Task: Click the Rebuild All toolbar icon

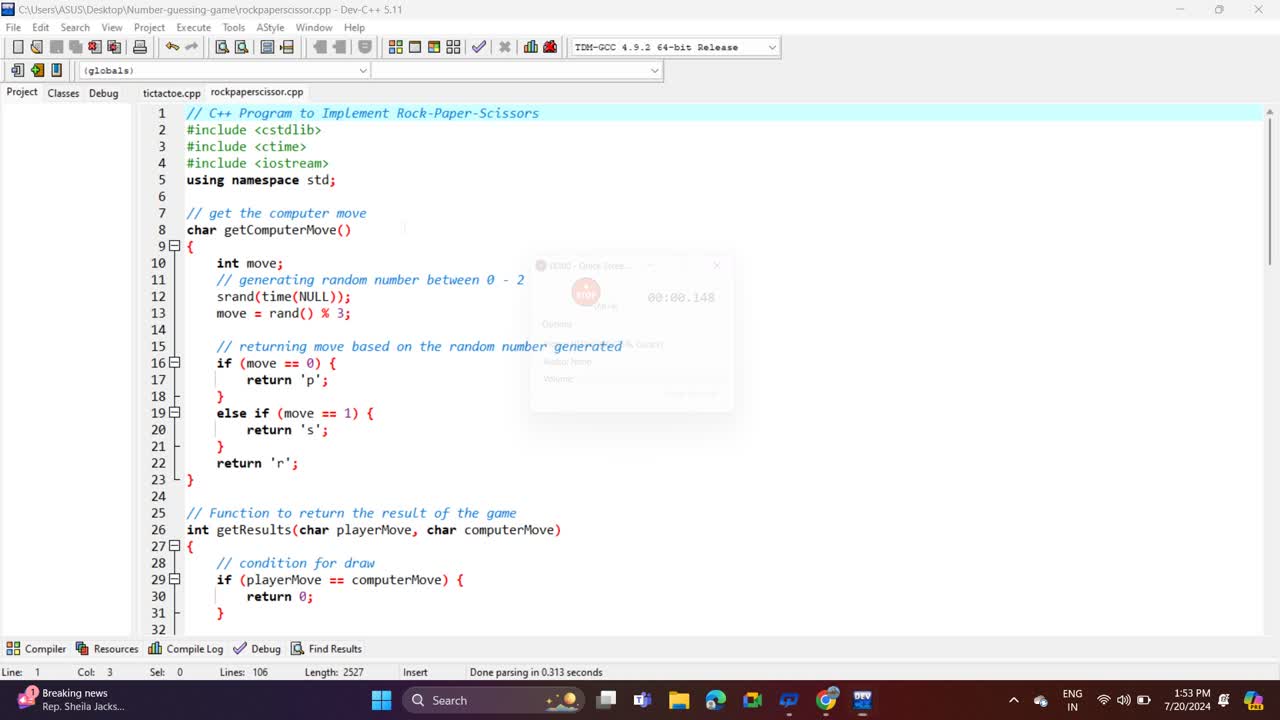Action: tap(453, 47)
